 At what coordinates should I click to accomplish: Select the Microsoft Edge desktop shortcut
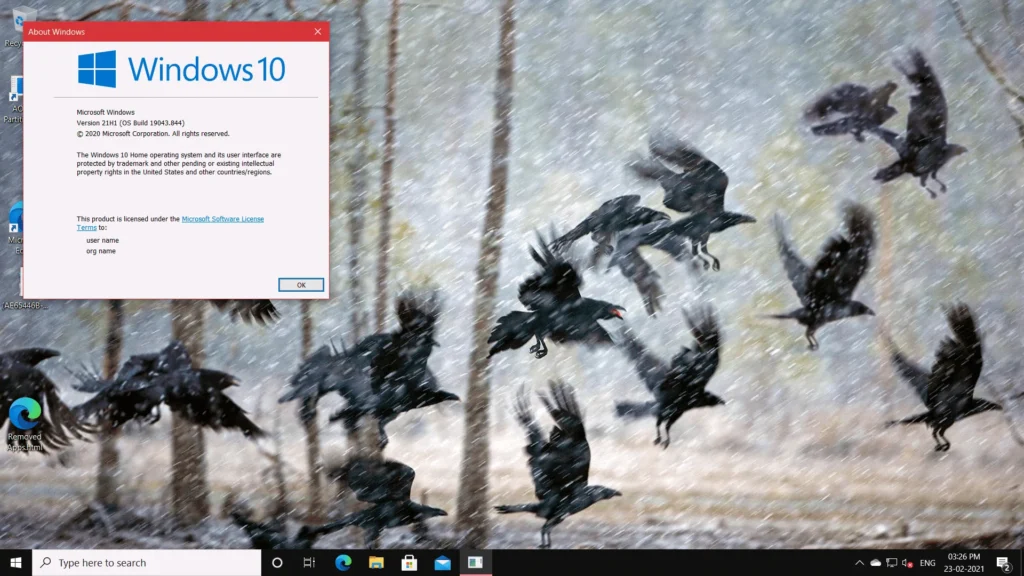tap(14, 229)
